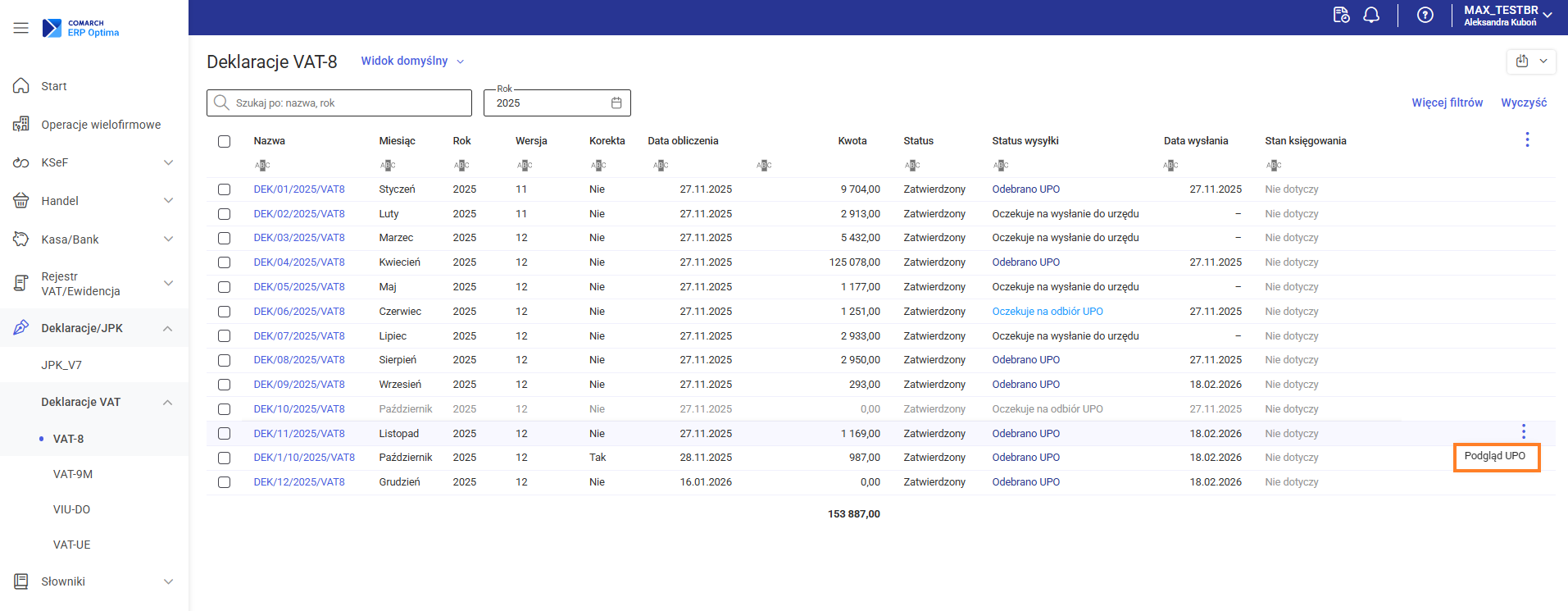
Task: Click the notifications bell icon
Action: click(x=1371, y=16)
